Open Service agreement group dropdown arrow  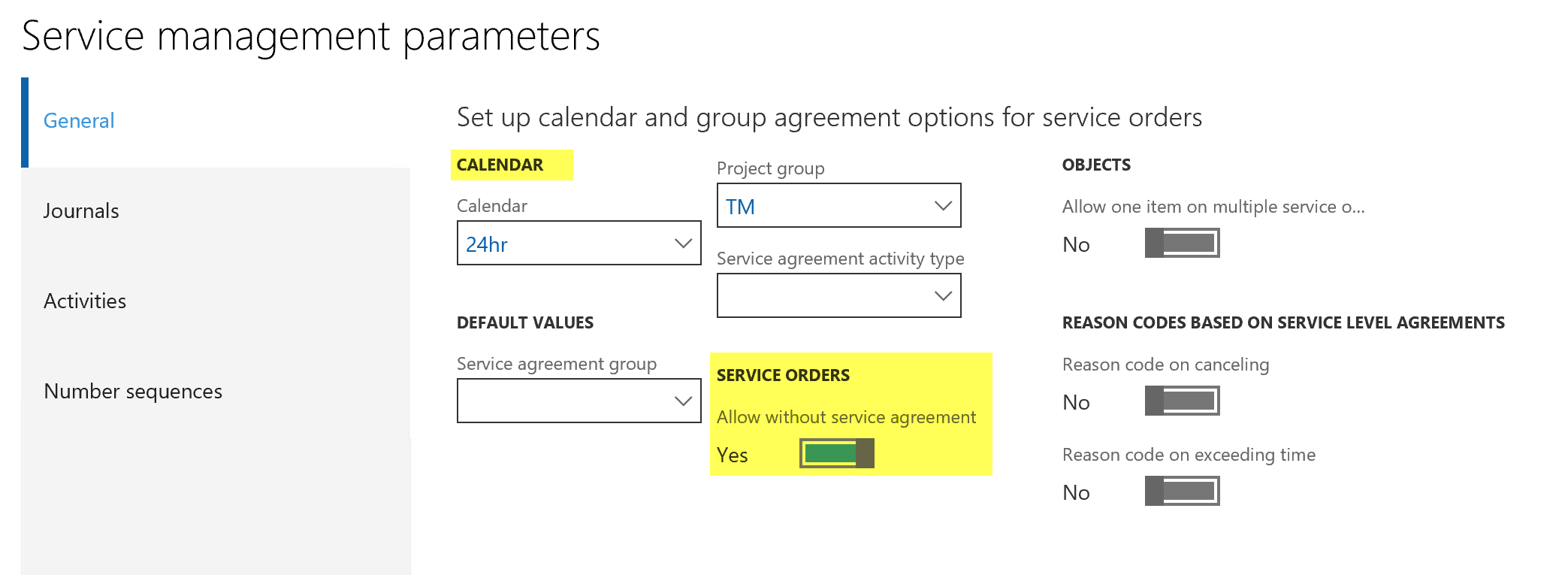click(682, 401)
